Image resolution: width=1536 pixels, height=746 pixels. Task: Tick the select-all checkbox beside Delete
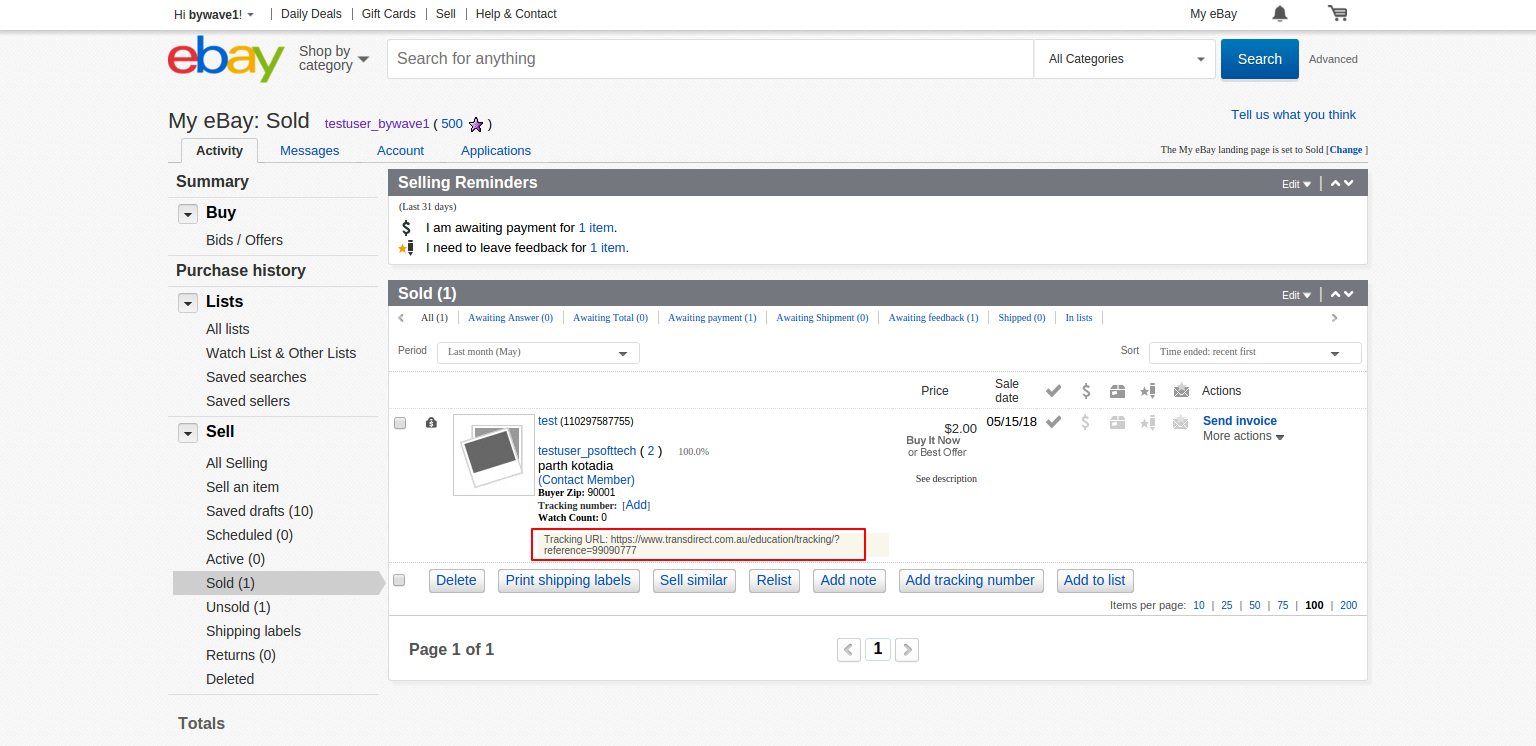[x=400, y=580]
